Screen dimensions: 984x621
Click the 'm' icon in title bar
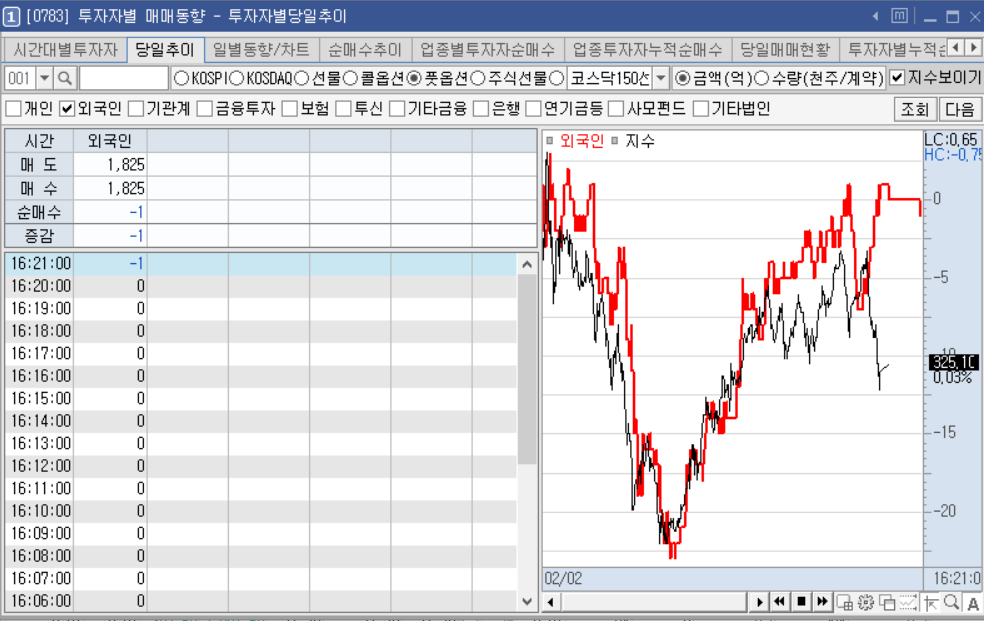(x=899, y=16)
